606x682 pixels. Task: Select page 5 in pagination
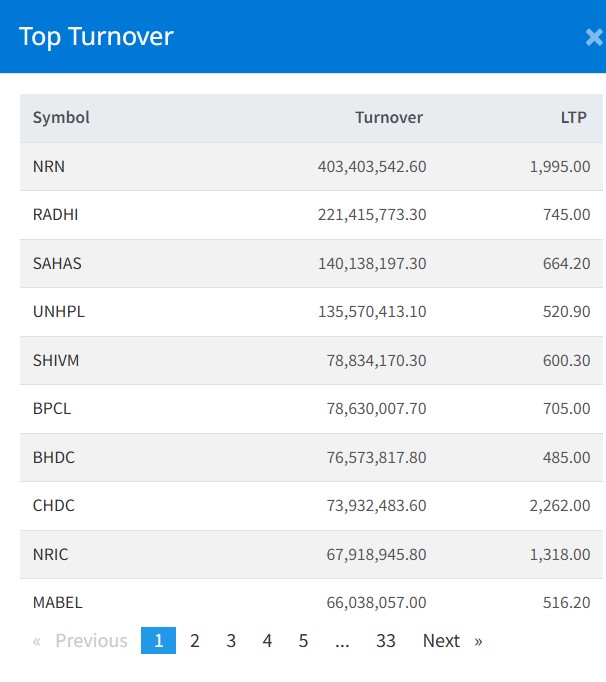pyautogui.click(x=303, y=641)
